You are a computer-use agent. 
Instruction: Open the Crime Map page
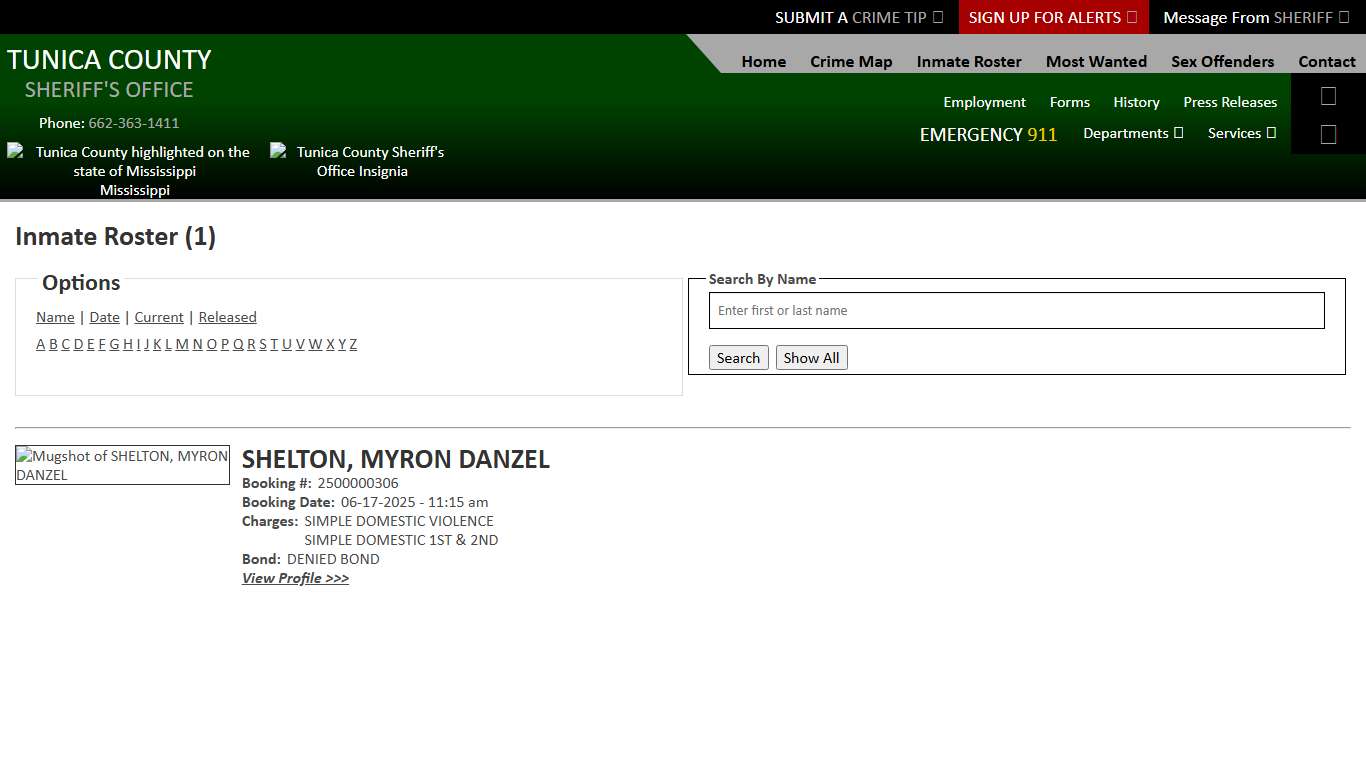(851, 61)
